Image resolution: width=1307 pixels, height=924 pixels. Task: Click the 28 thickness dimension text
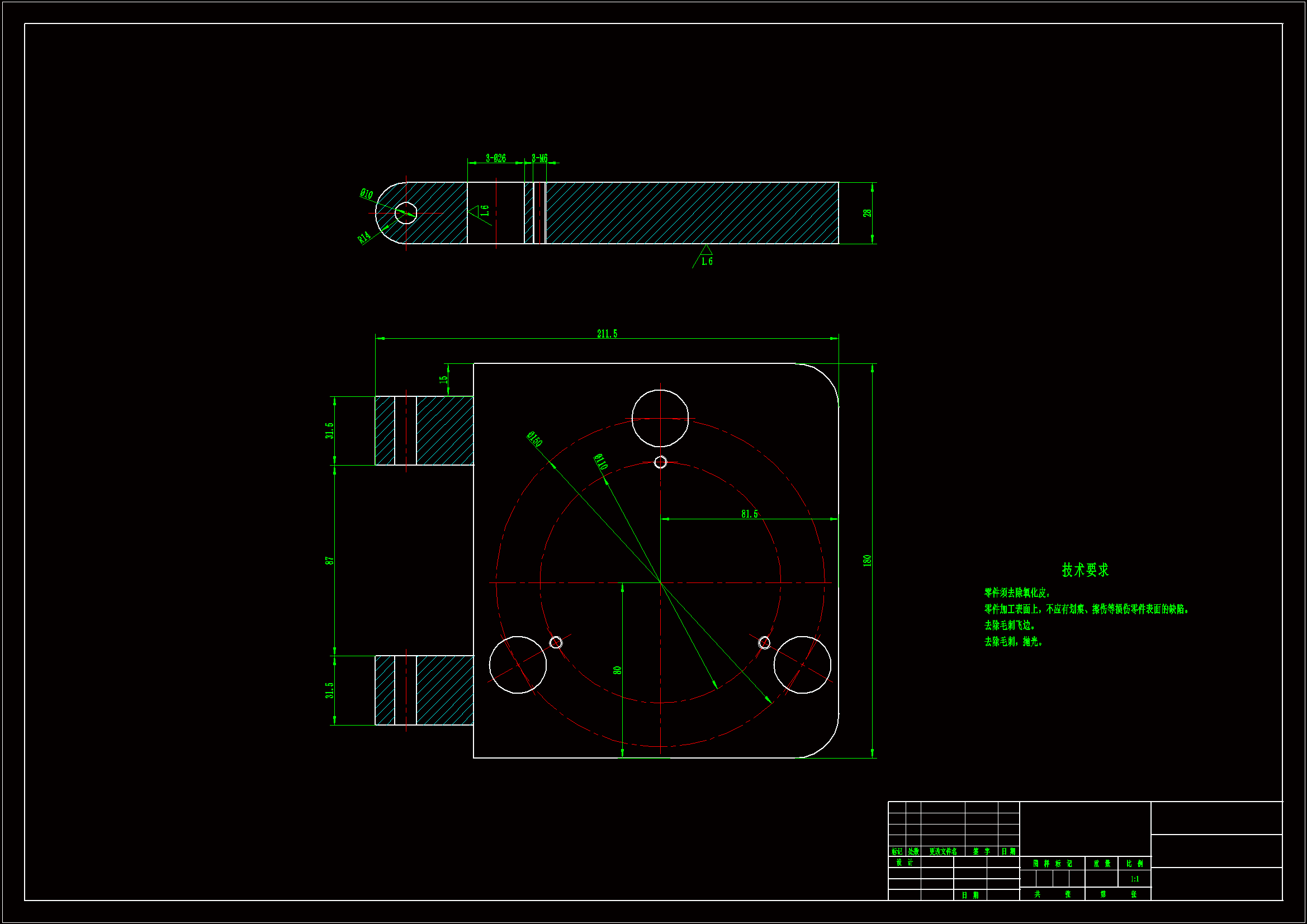pyautogui.click(x=867, y=213)
